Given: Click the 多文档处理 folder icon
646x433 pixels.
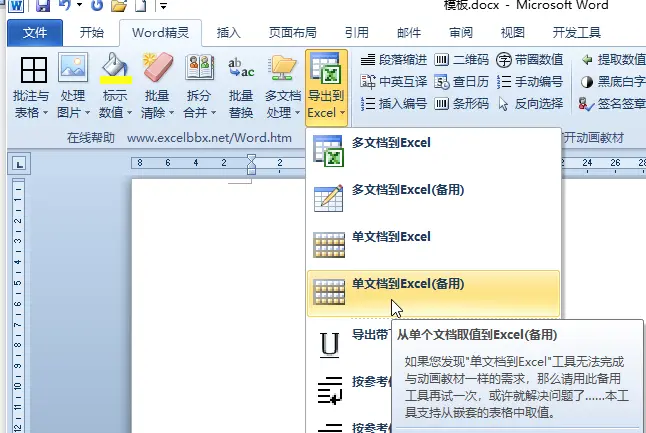Looking at the screenshot, I should tap(283, 68).
